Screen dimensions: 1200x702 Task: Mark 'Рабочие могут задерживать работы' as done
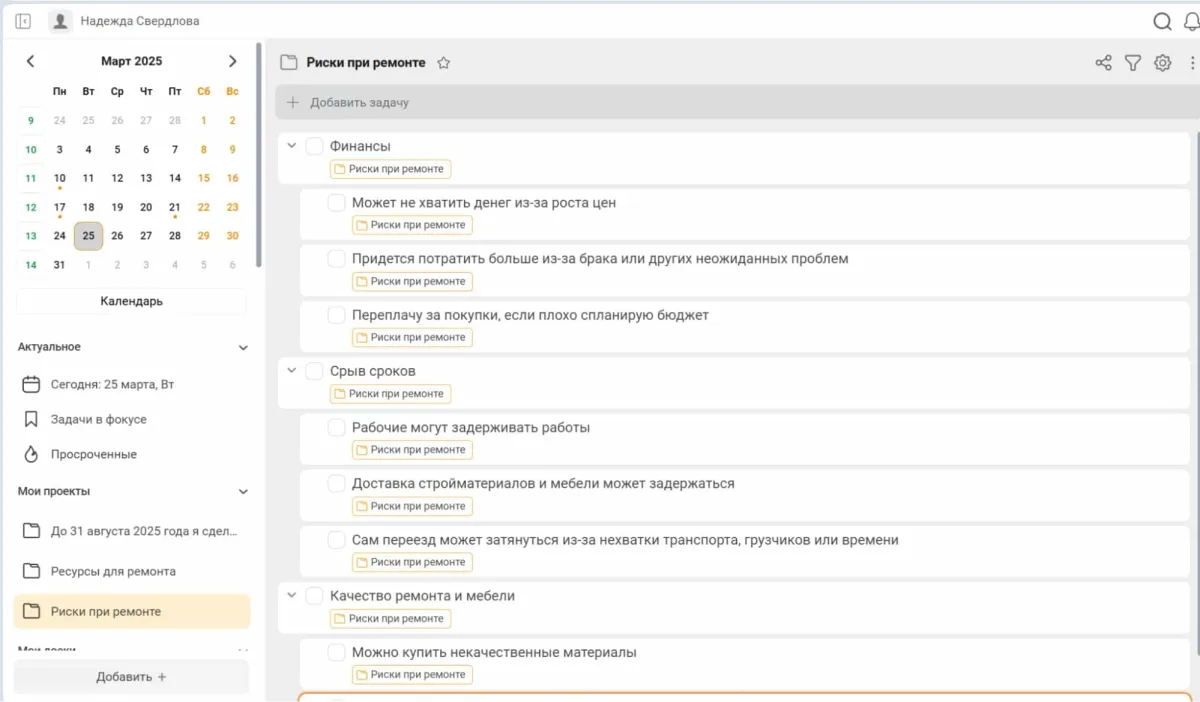pyautogui.click(x=336, y=428)
